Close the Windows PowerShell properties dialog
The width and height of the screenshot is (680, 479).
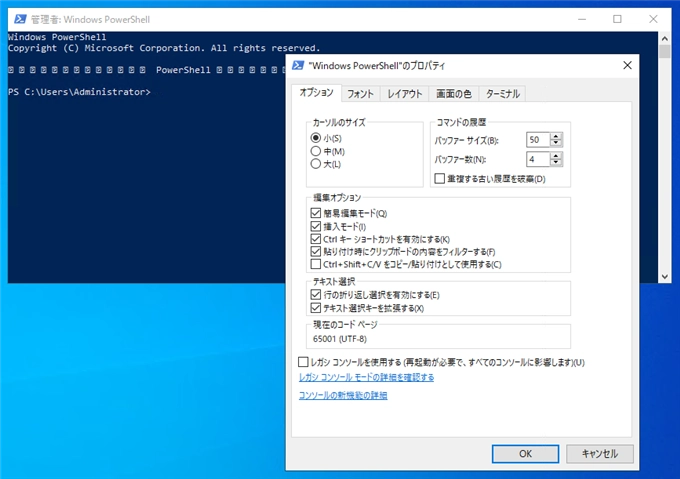pyautogui.click(x=627, y=65)
